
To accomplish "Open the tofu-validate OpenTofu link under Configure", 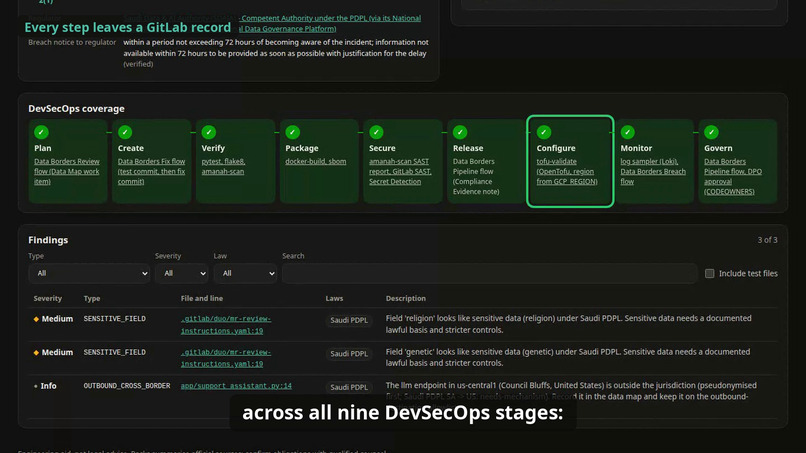I will [x=567, y=171].
